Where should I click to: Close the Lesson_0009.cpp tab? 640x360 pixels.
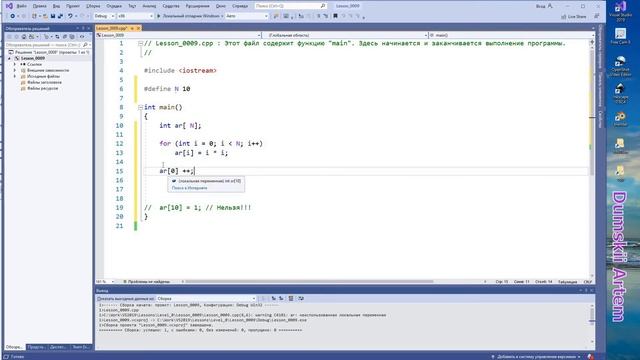(x=138, y=28)
